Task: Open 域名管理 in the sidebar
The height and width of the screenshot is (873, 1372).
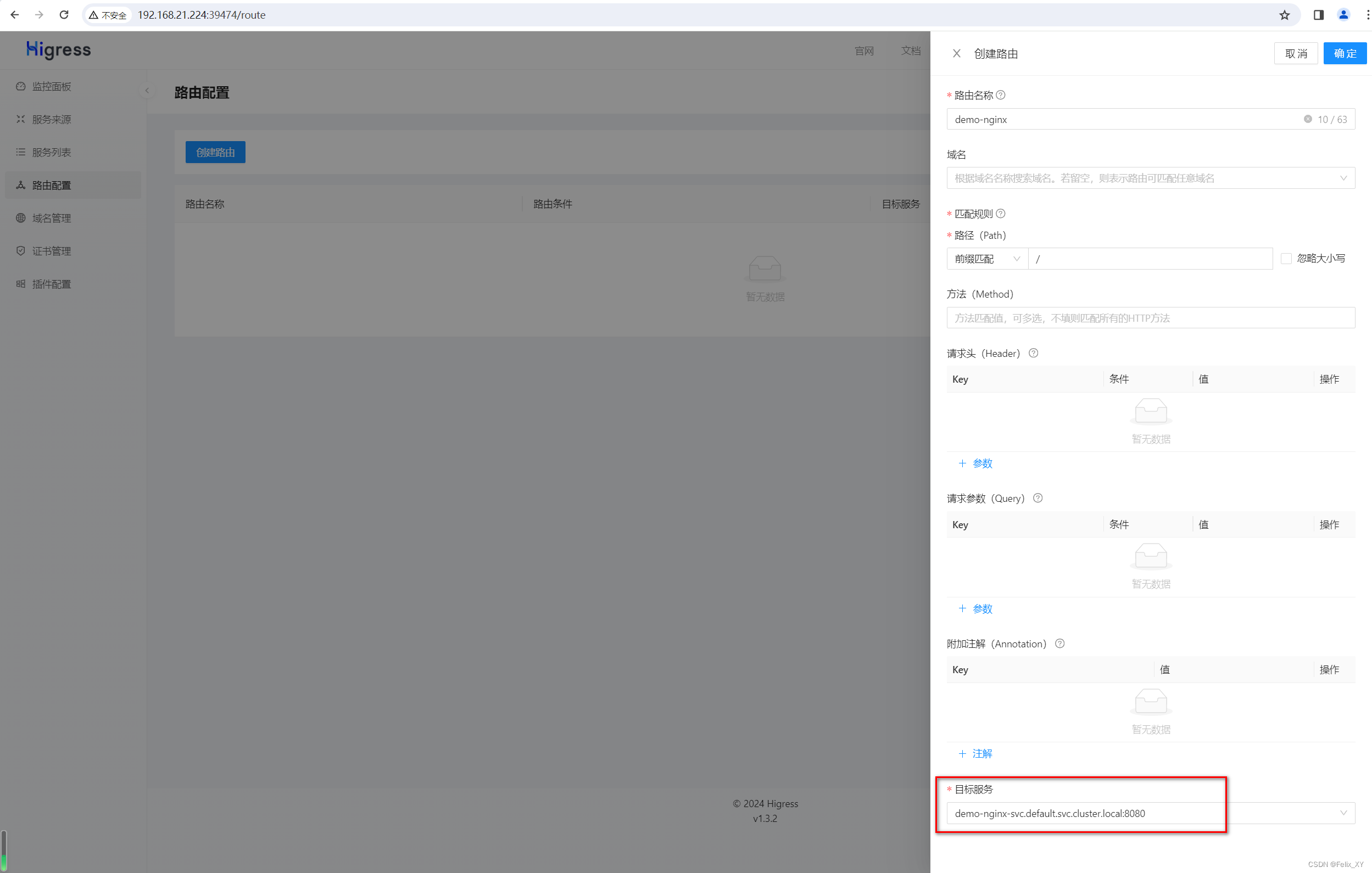Action: pyautogui.click(x=74, y=218)
